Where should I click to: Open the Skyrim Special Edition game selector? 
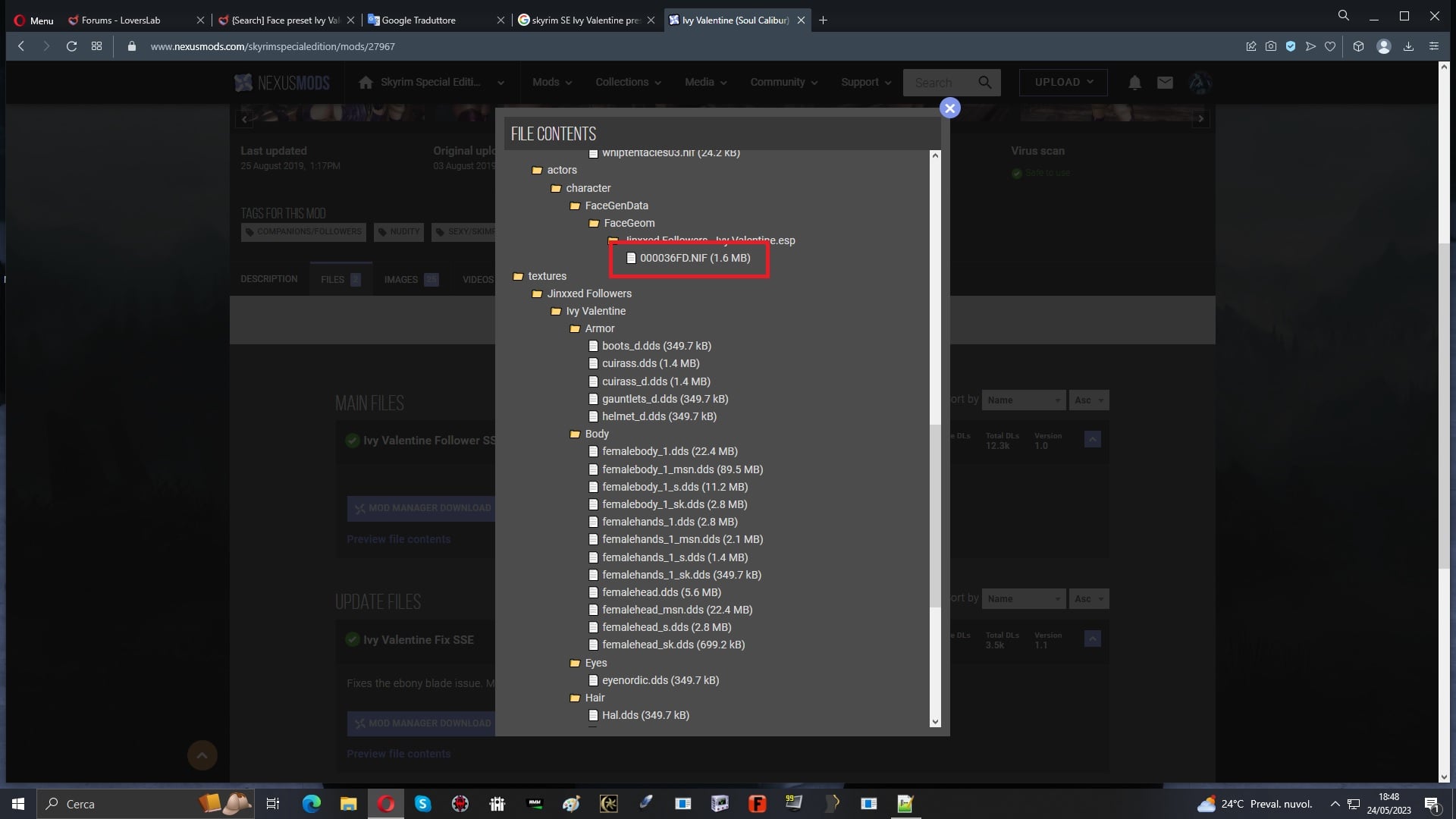tap(431, 82)
